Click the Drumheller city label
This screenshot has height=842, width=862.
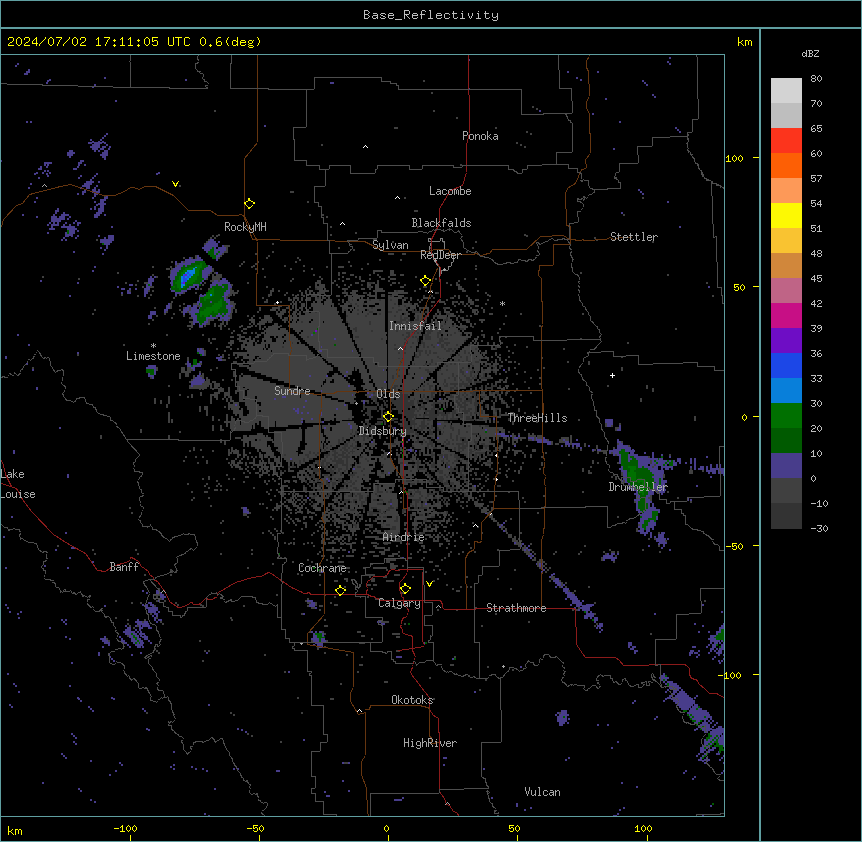[x=638, y=487]
